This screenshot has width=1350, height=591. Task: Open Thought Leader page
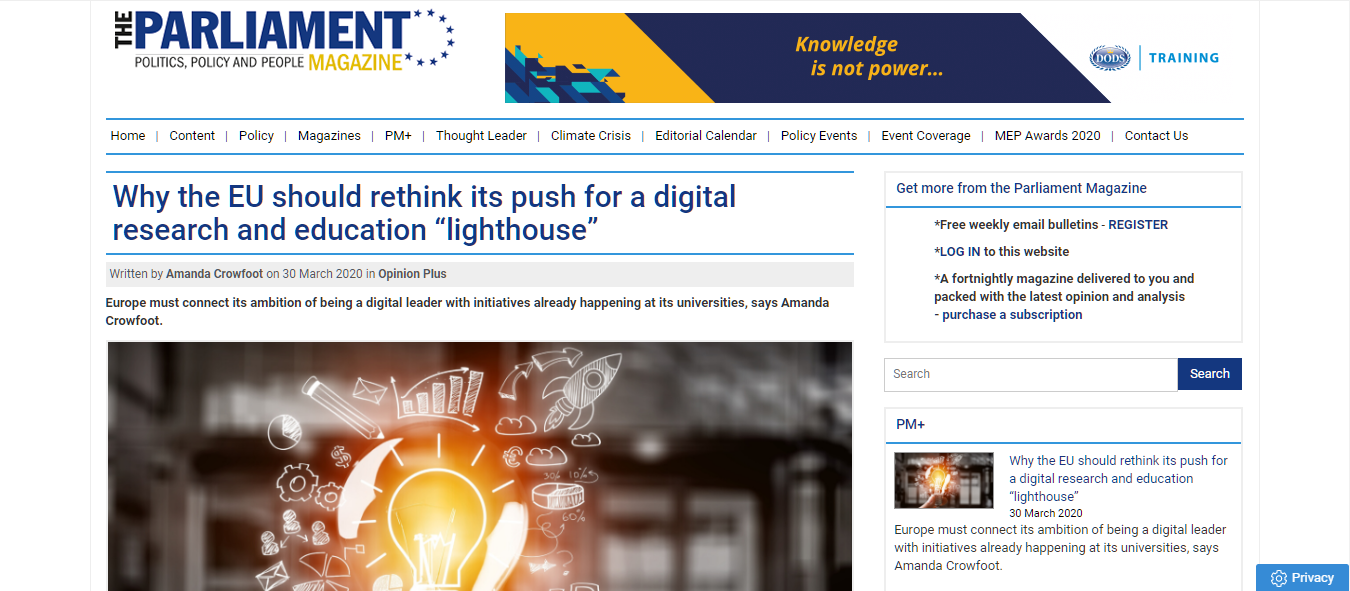point(481,136)
